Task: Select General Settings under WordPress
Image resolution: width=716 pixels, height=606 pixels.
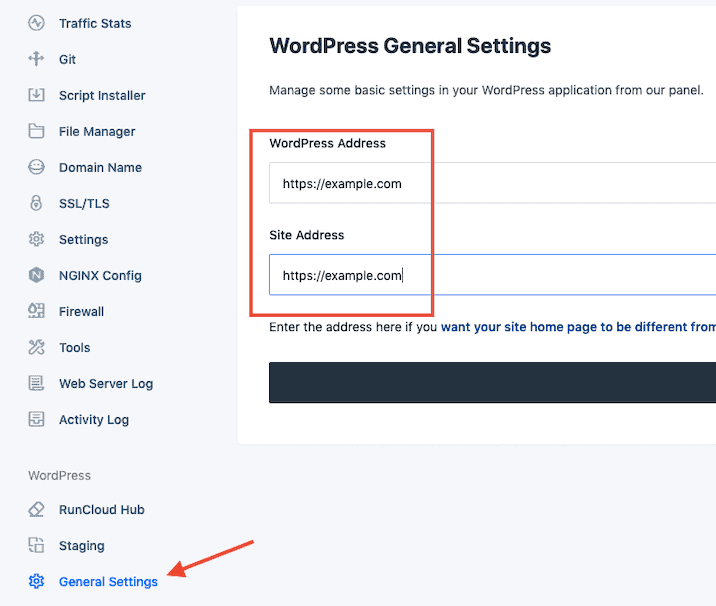Action: pos(108,581)
